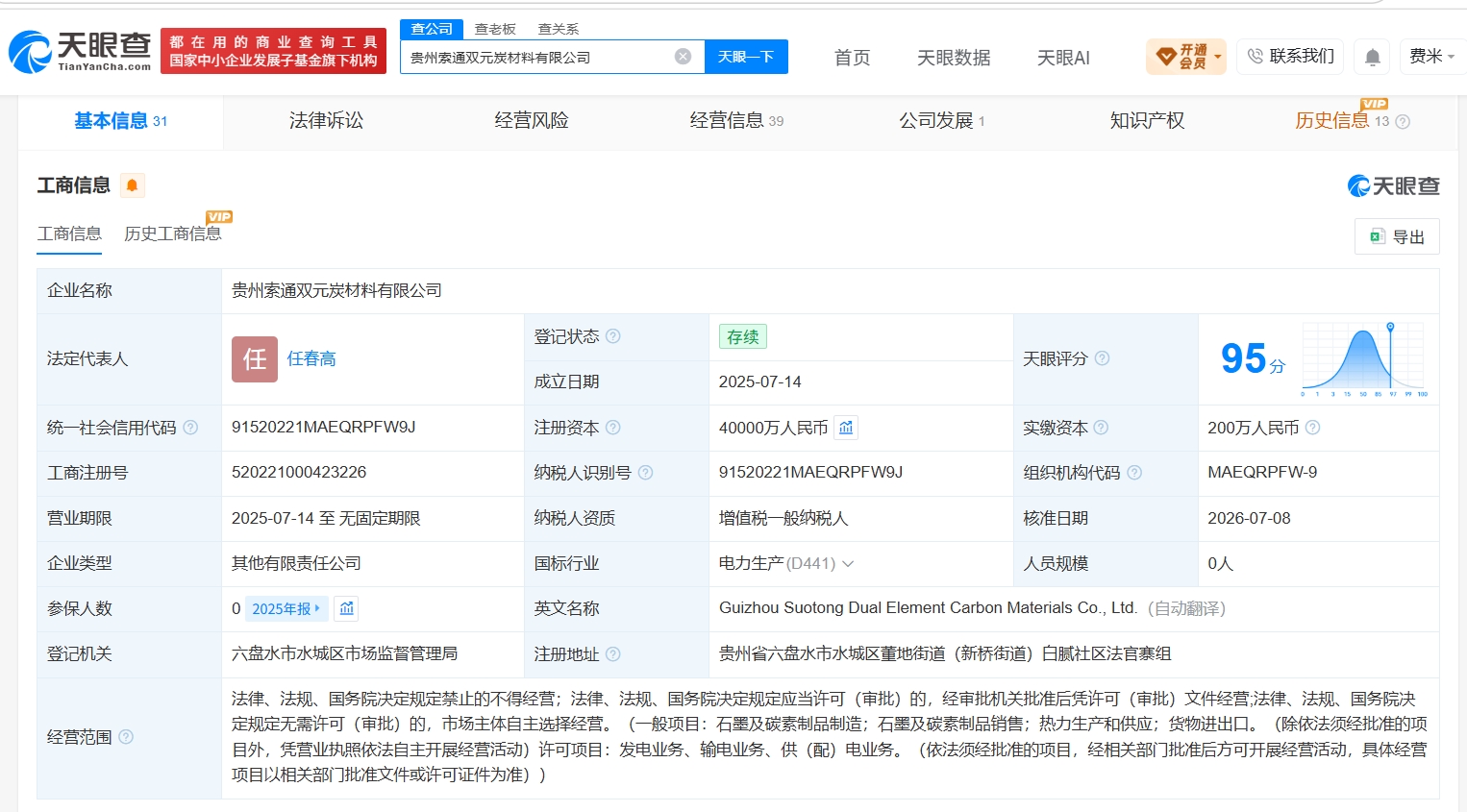Click the help icon next to 注册地址
The image size is (1467, 812).
click(613, 654)
